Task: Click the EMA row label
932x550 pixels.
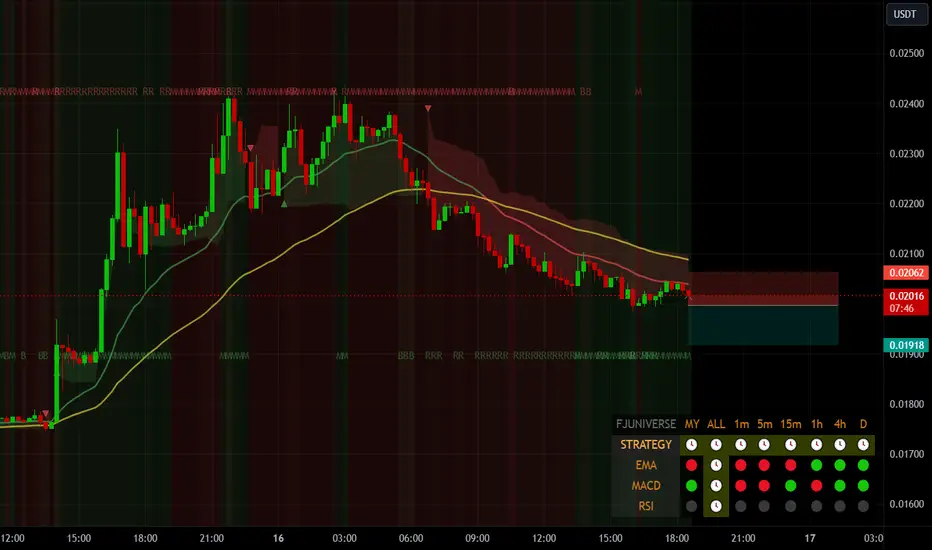Action: (x=646, y=465)
